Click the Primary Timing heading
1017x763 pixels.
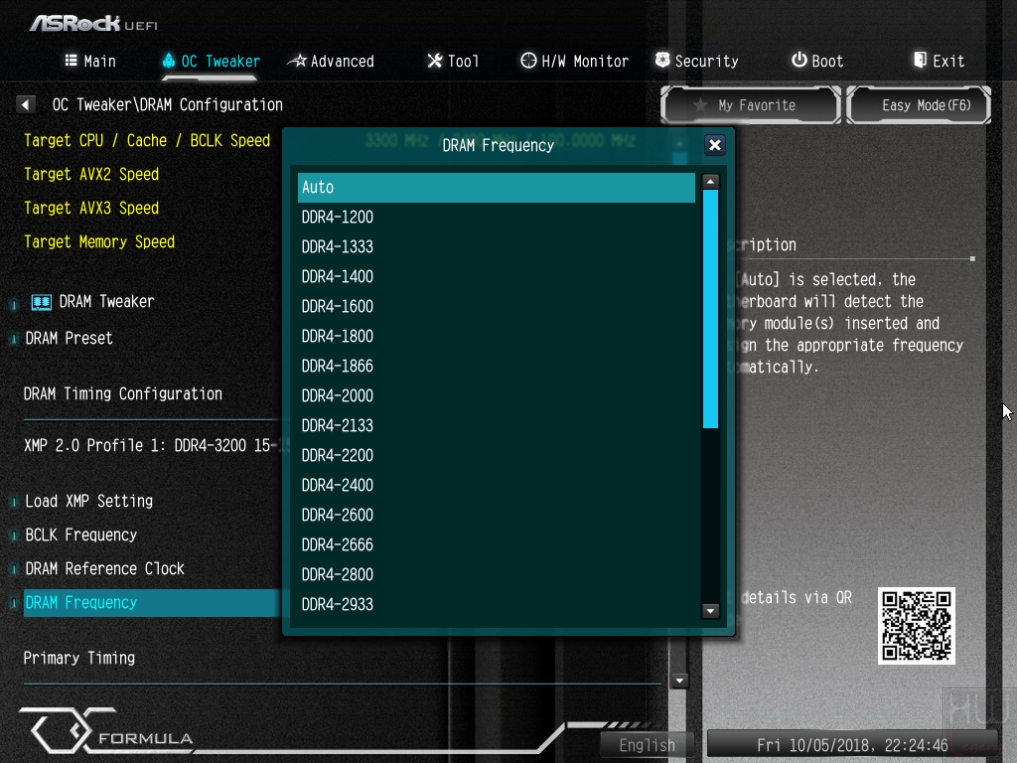(79, 659)
